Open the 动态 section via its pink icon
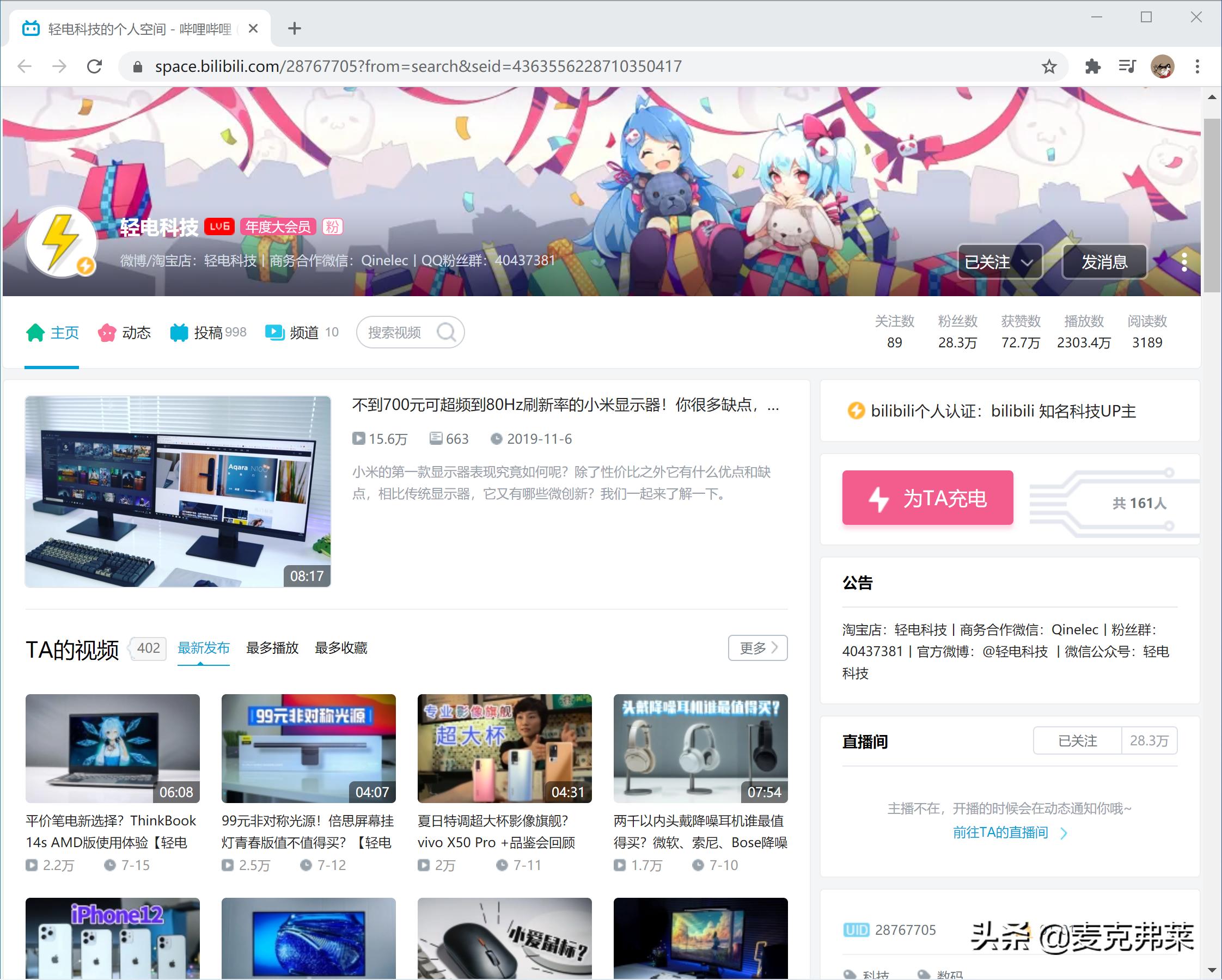Screen dimensions: 1222x980 point(107,333)
